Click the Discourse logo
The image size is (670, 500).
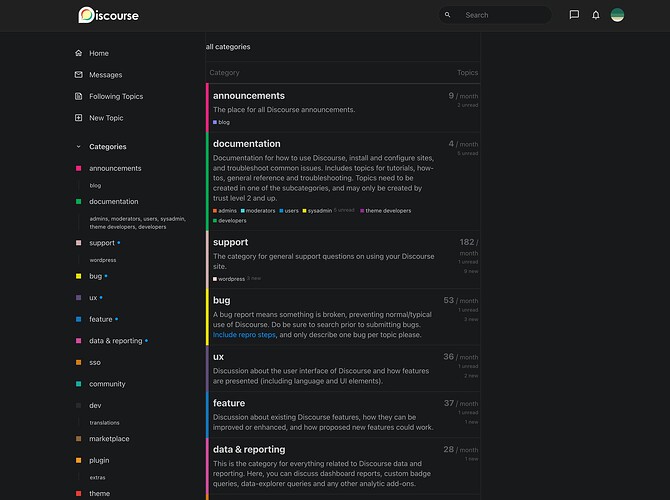[109, 15]
